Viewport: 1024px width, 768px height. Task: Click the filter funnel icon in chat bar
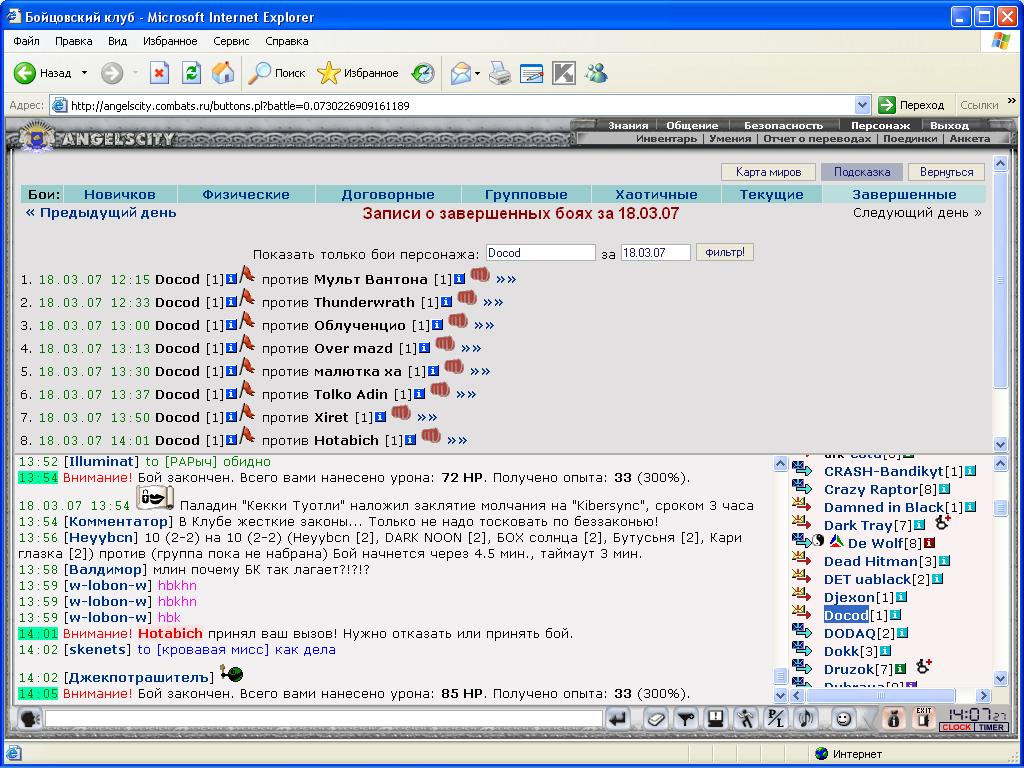(x=686, y=719)
